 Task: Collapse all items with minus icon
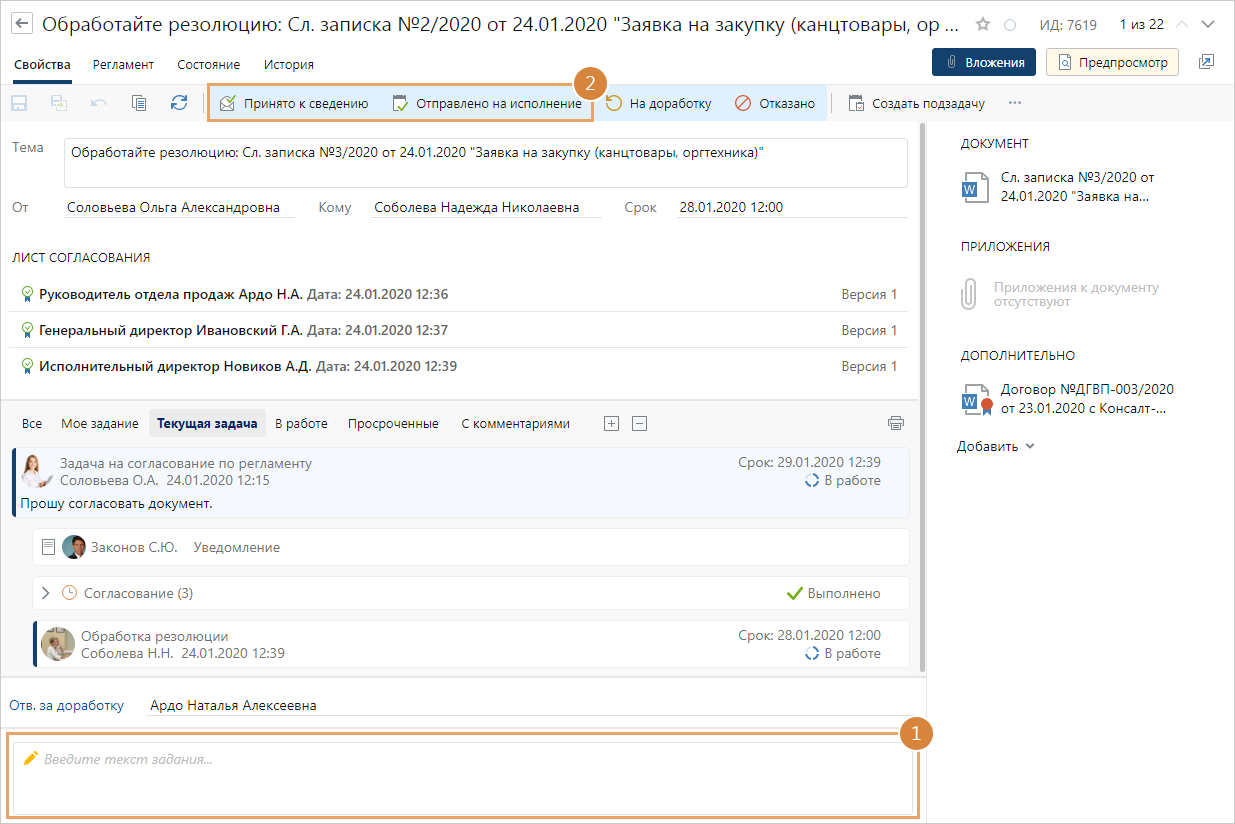point(640,423)
